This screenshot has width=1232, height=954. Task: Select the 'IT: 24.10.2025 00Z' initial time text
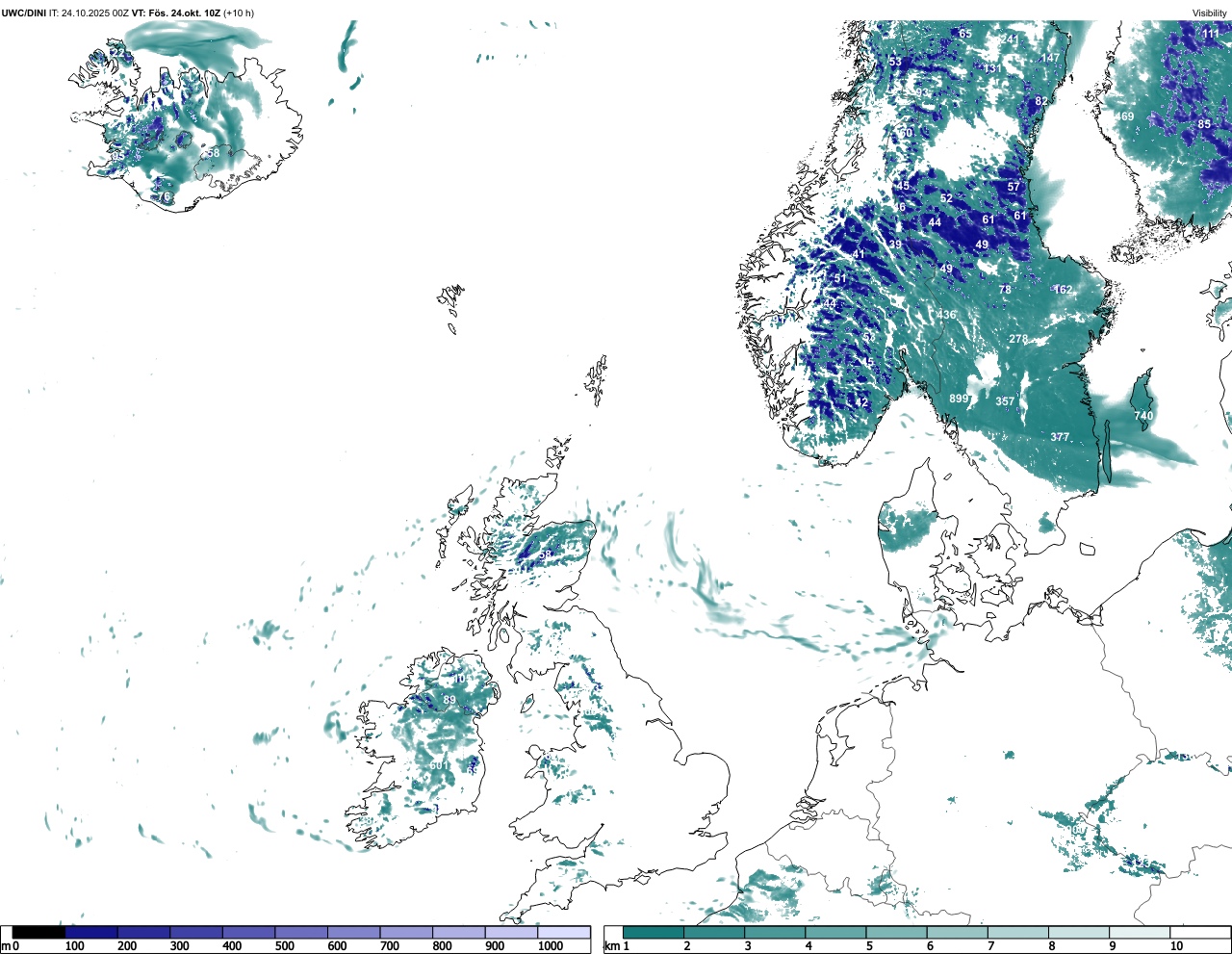coord(90,13)
